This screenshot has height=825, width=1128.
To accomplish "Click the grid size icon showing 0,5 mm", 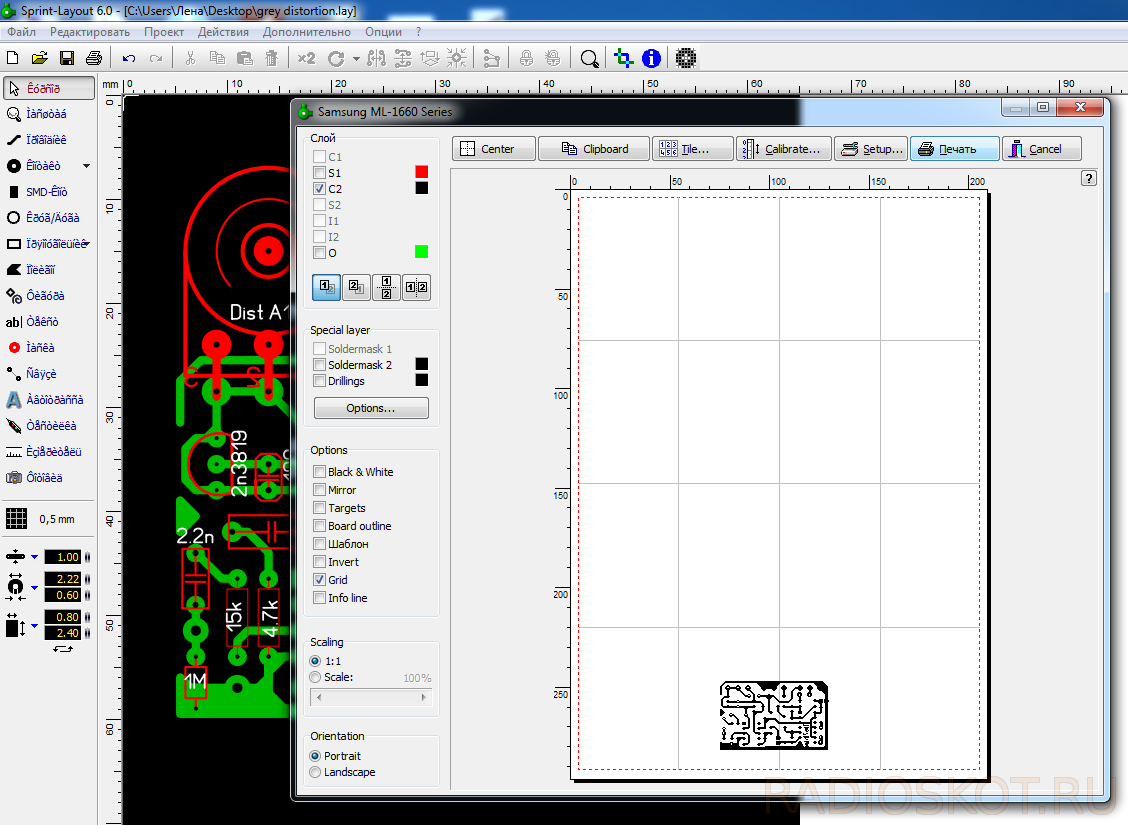I will tap(16, 519).
